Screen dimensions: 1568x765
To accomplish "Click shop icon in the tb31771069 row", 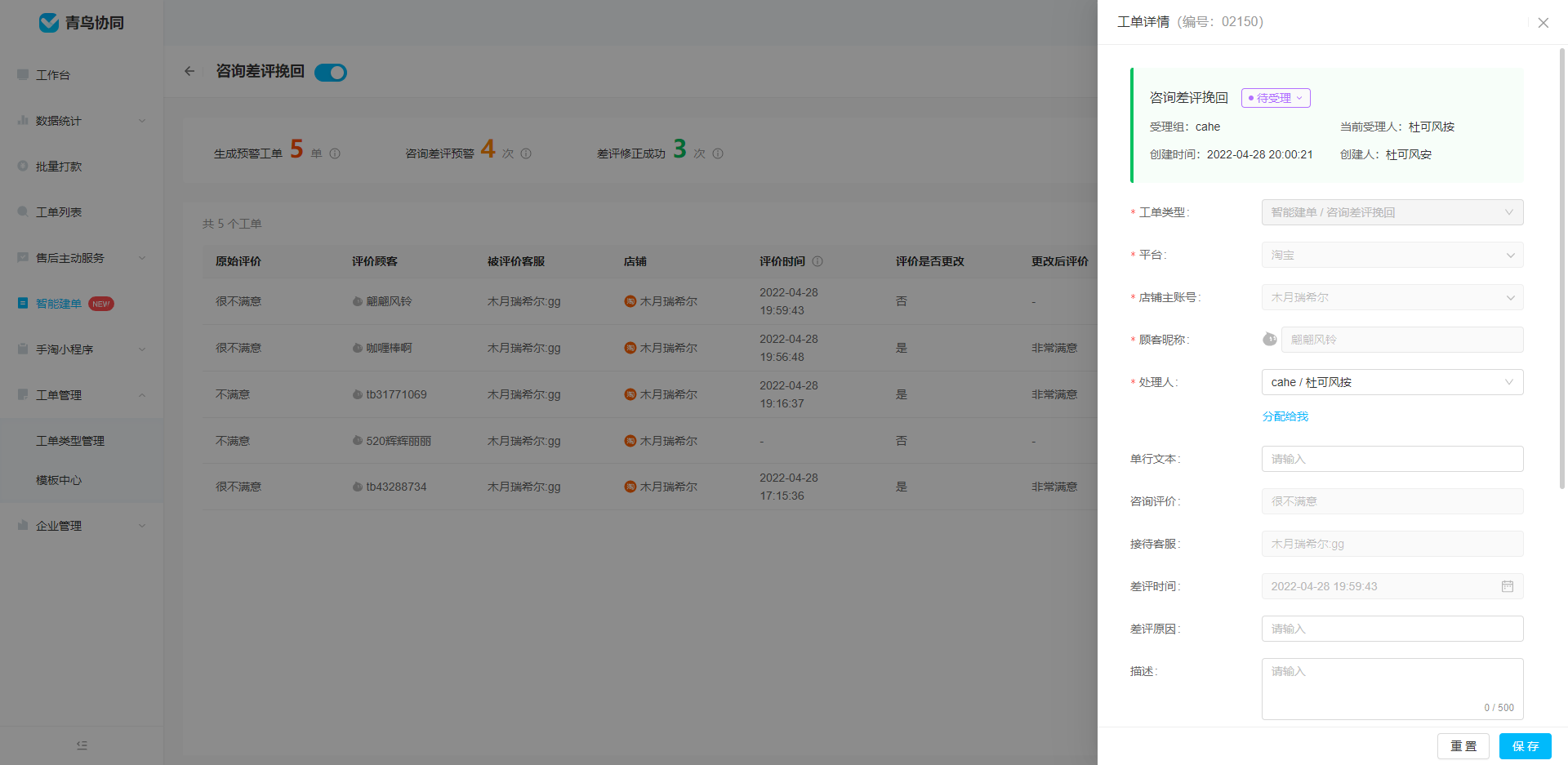I will [x=630, y=394].
